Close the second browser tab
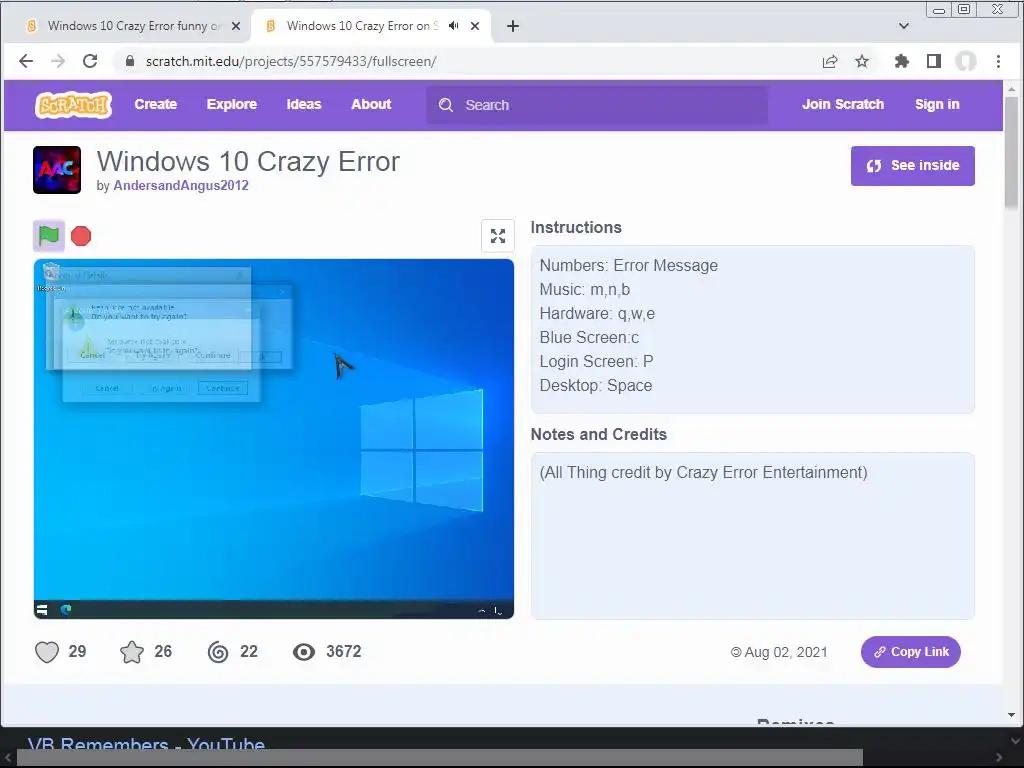 pyautogui.click(x=475, y=26)
